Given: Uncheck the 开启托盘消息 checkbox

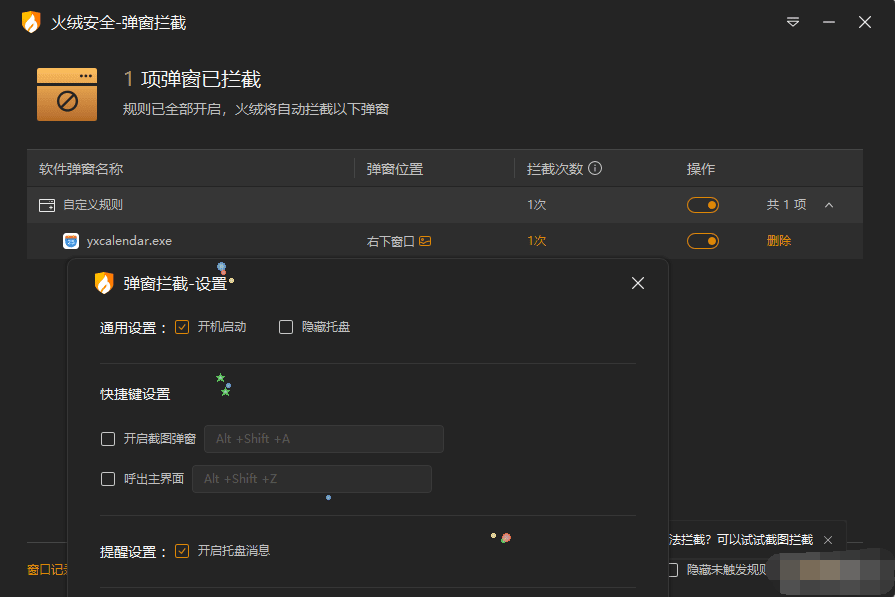Looking at the screenshot, I should tap(182, 551).
